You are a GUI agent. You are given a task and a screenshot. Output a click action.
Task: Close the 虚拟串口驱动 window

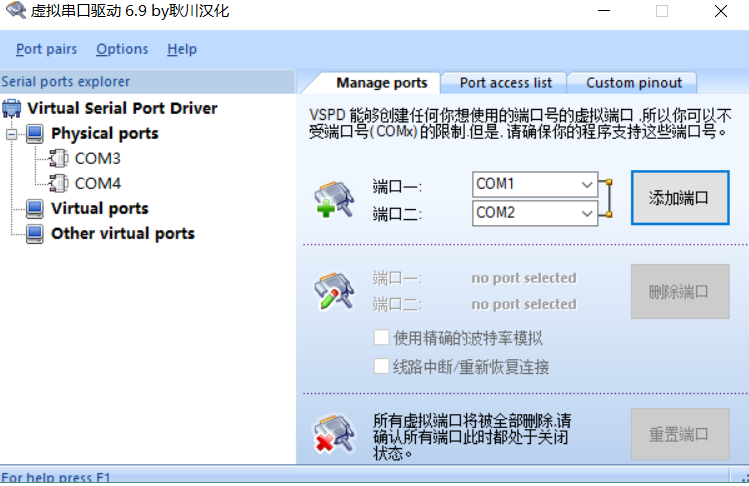(x=721, y=11)
